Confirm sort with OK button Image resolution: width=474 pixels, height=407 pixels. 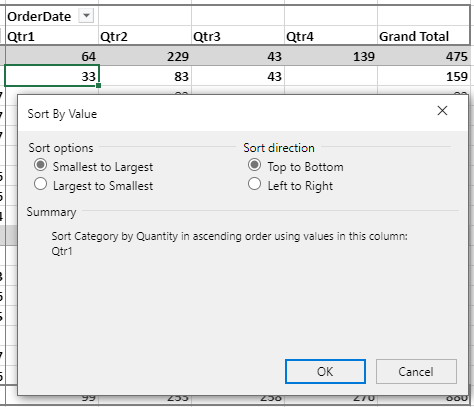325,371
